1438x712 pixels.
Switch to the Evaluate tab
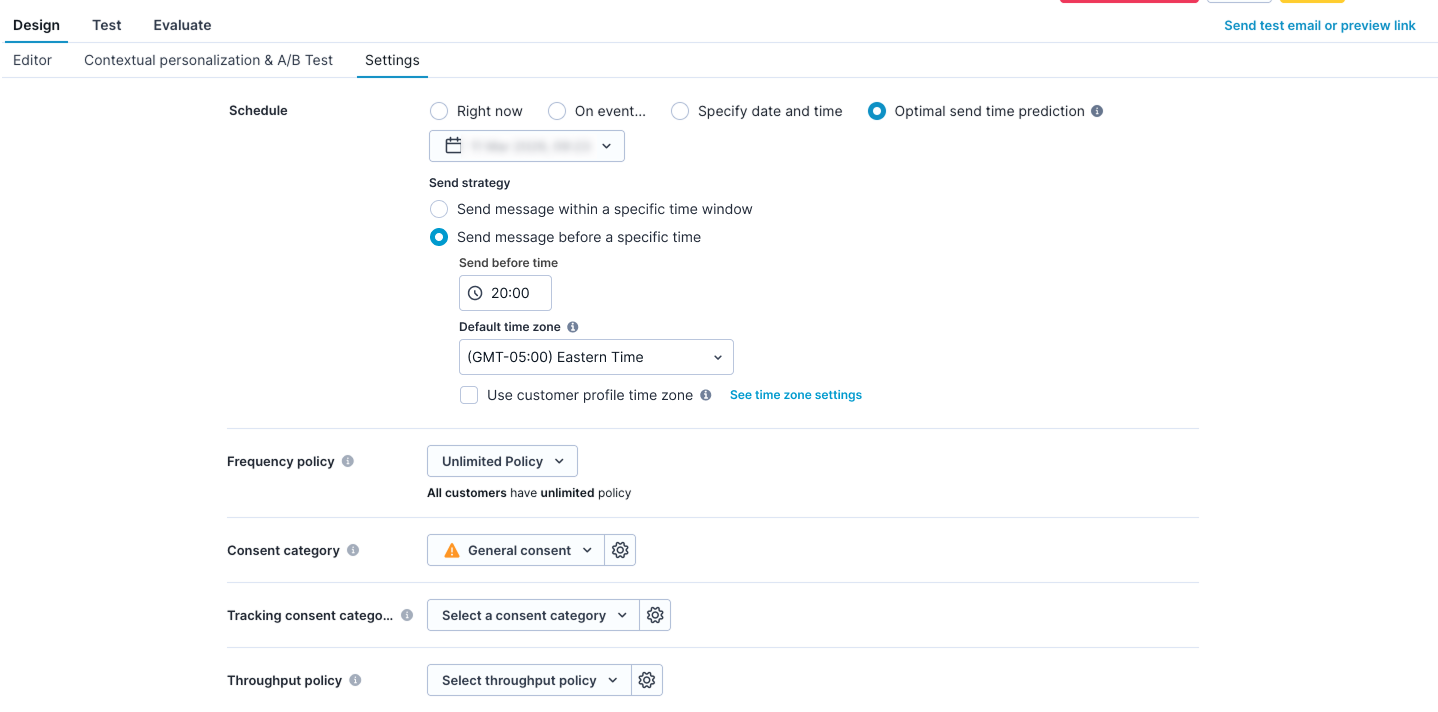pos(181,24)
